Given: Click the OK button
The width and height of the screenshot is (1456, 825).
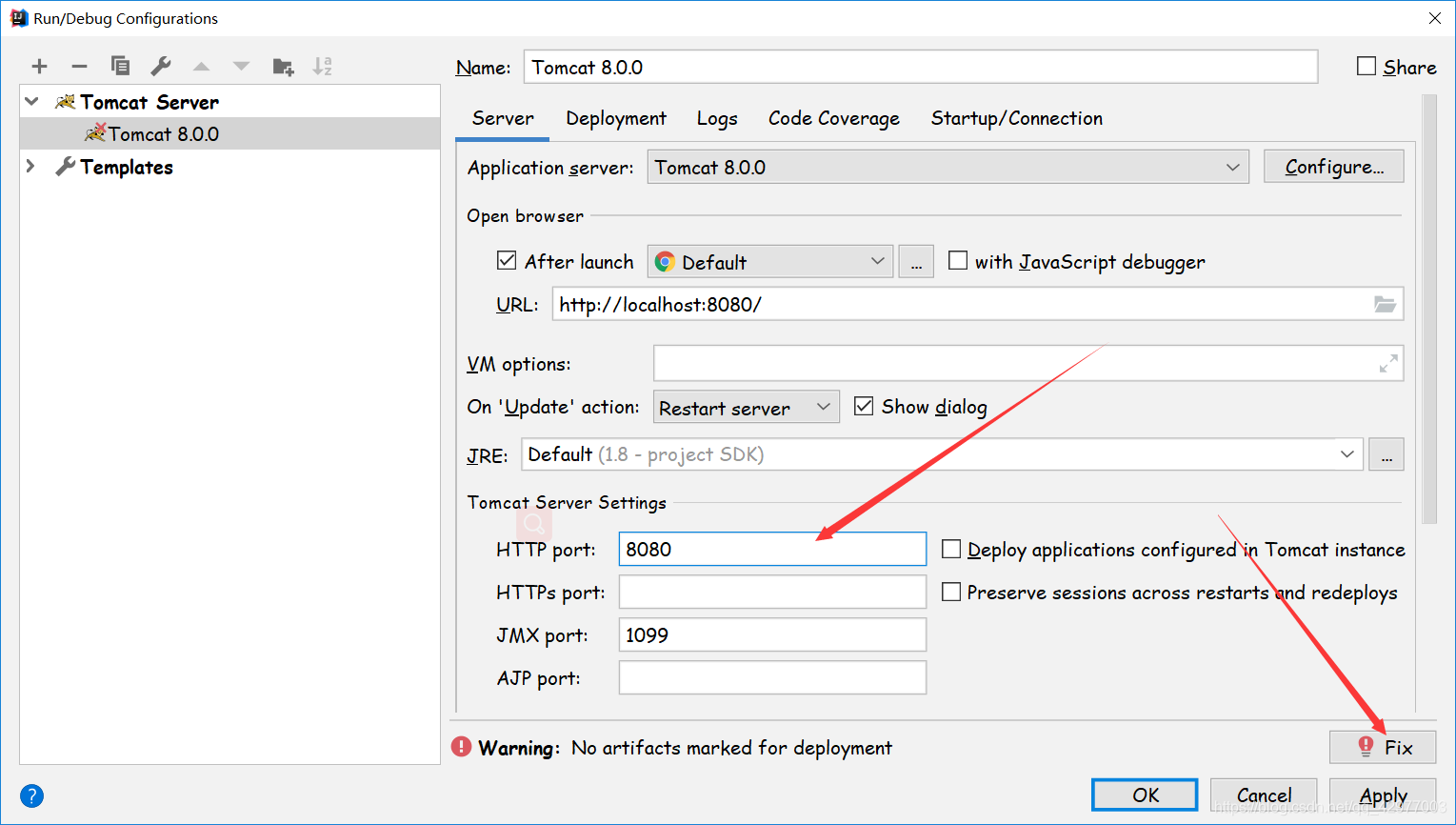Looking at the screenshot, I should (1145, 795).
